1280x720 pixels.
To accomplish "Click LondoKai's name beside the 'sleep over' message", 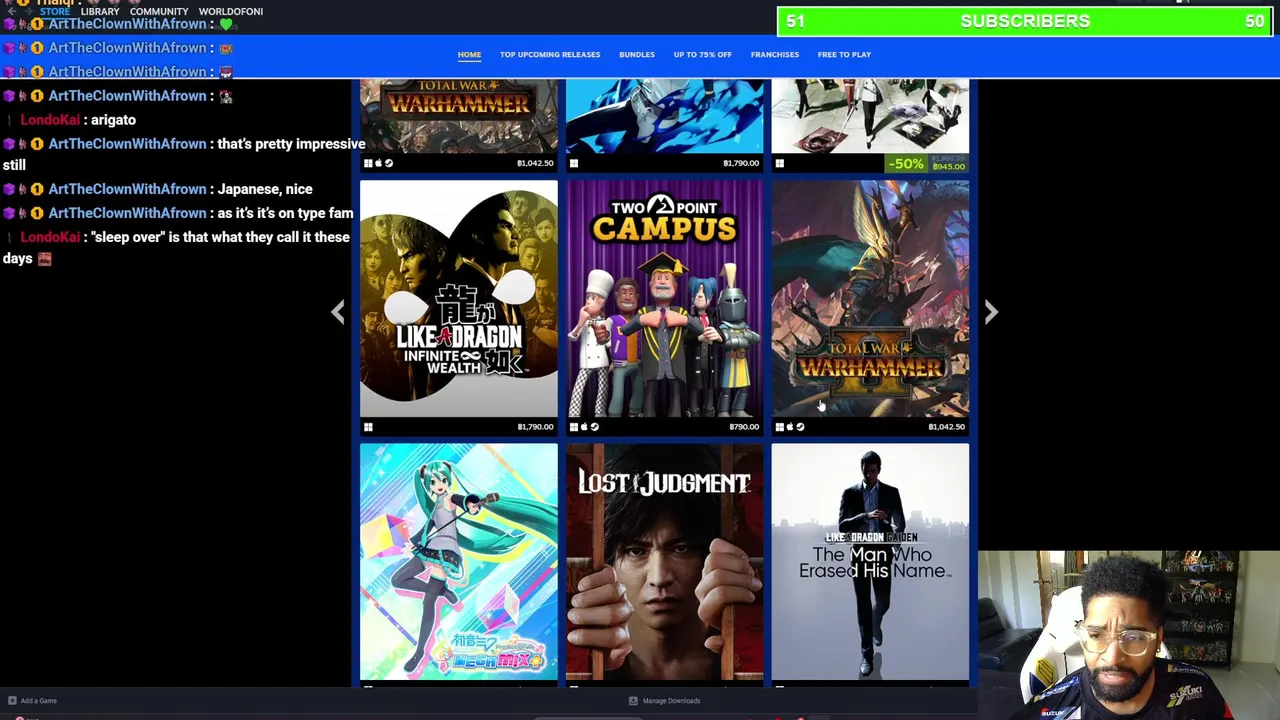I will (x=50, y=237).
